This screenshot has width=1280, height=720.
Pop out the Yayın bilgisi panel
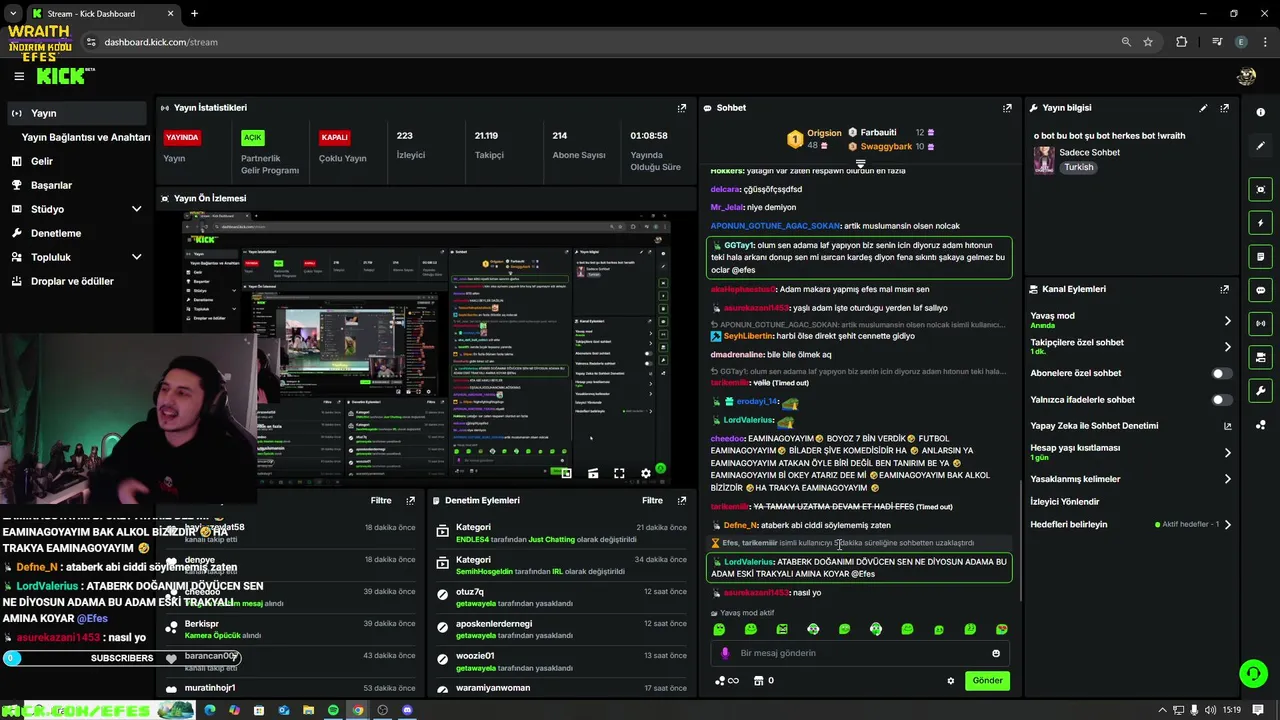(x=1224, y=108)
